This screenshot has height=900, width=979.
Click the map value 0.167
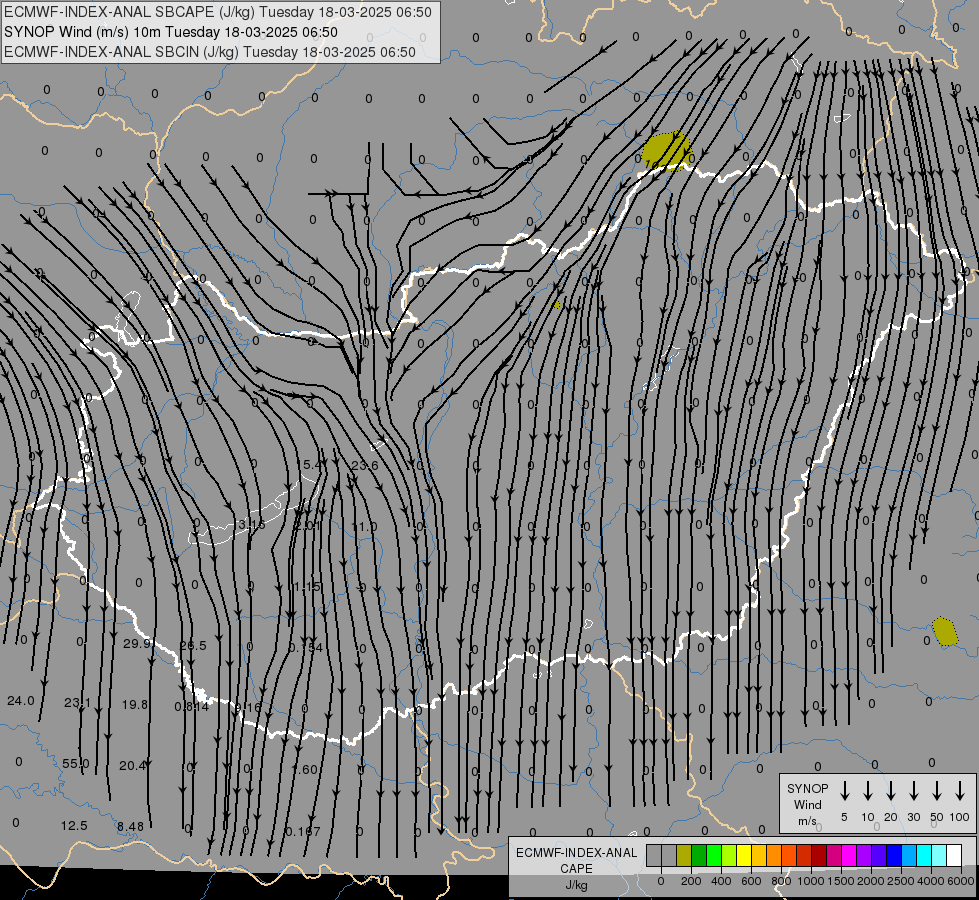point(303,831)
